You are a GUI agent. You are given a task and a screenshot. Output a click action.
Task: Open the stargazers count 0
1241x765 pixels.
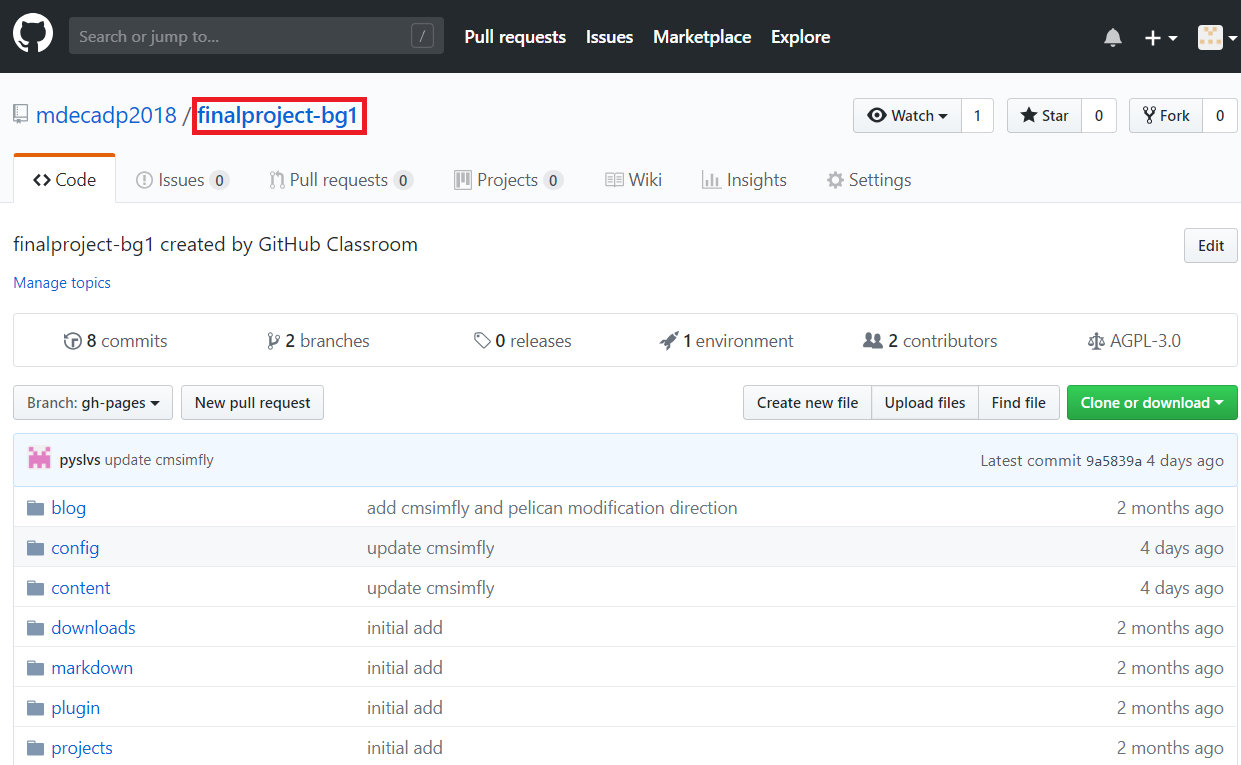point(1098,116)
